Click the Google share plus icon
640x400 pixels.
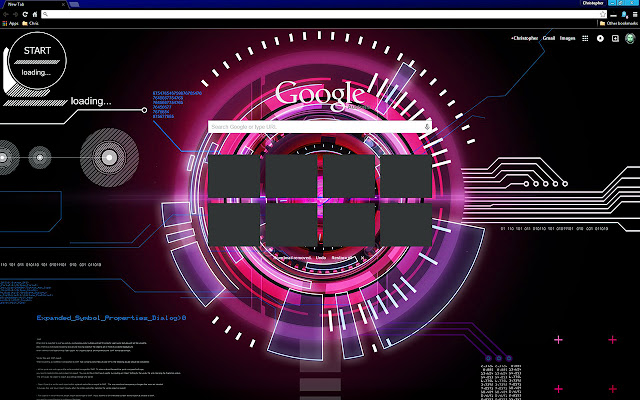613,38
